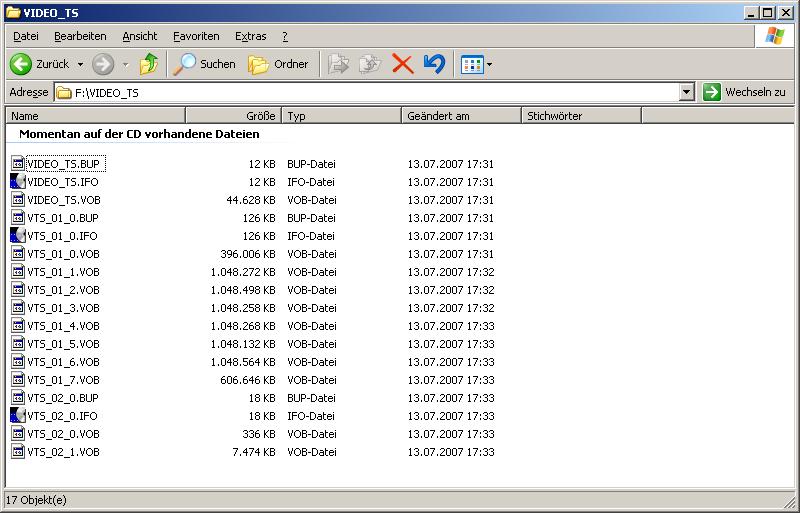Expand the address bar dropdown arrow
The image size is (800, 513).
[686, 92]
